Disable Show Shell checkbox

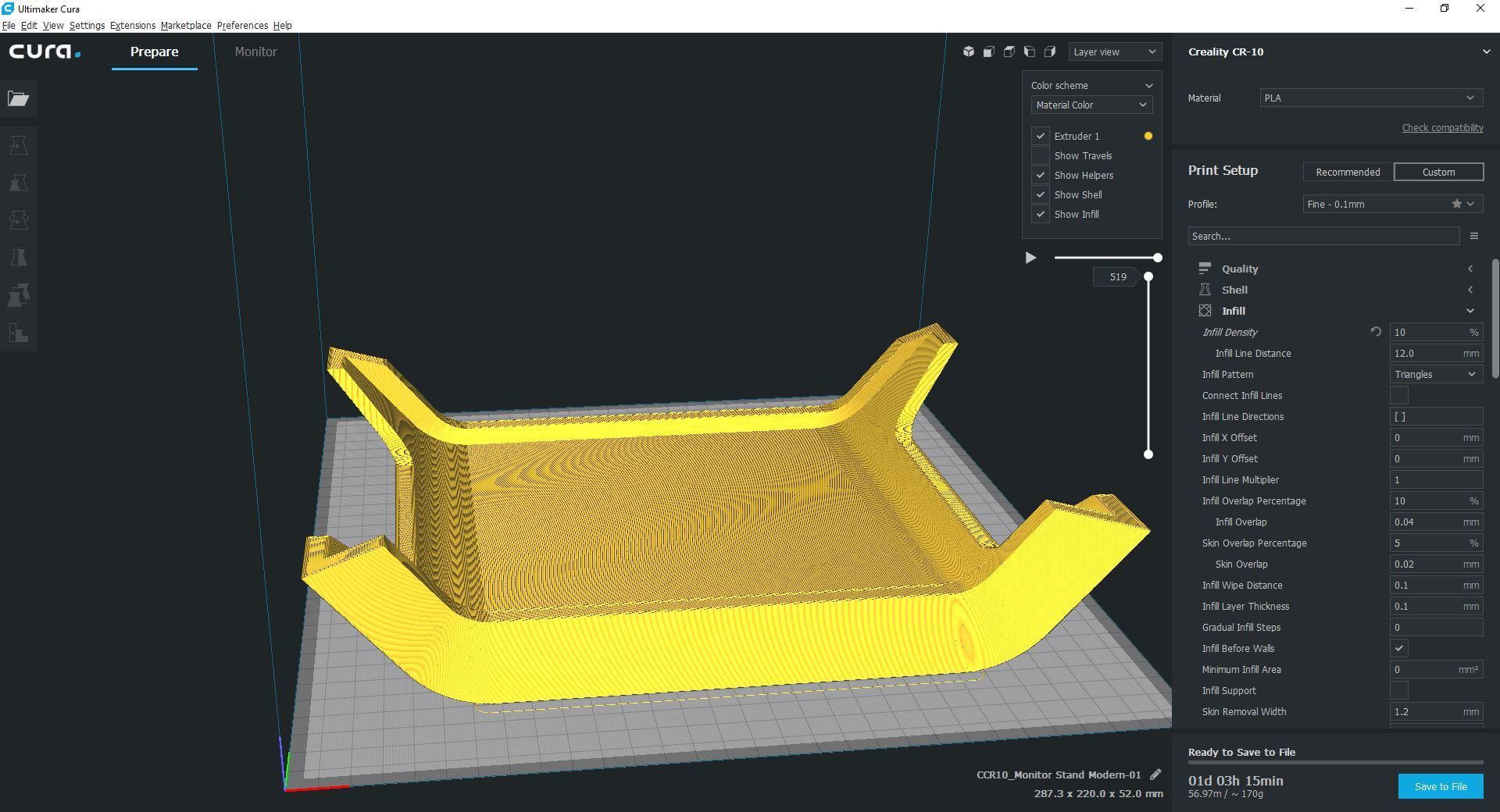(x=1041, y=194)
